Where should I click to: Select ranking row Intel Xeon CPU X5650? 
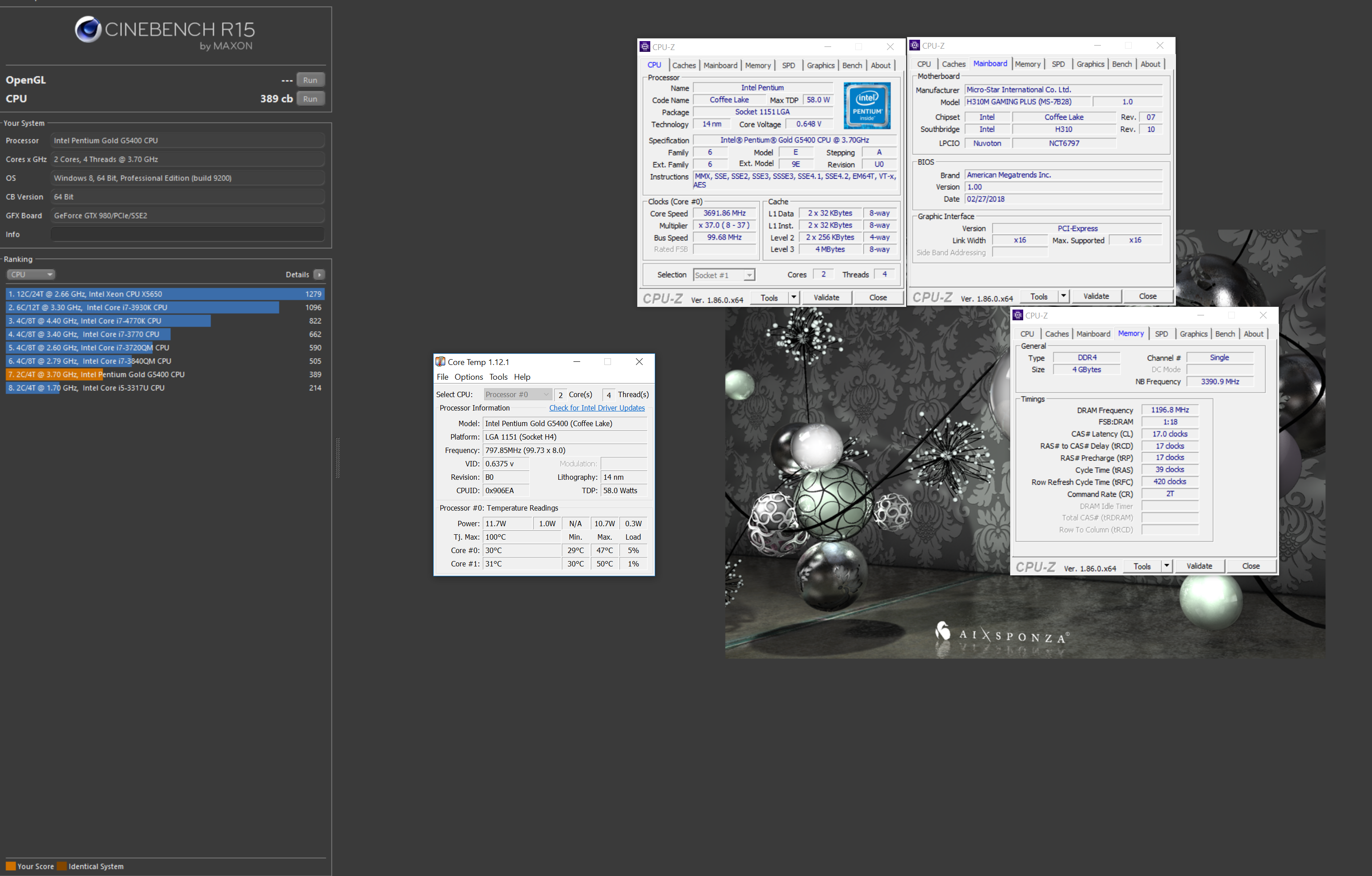(x=165, y=293)
